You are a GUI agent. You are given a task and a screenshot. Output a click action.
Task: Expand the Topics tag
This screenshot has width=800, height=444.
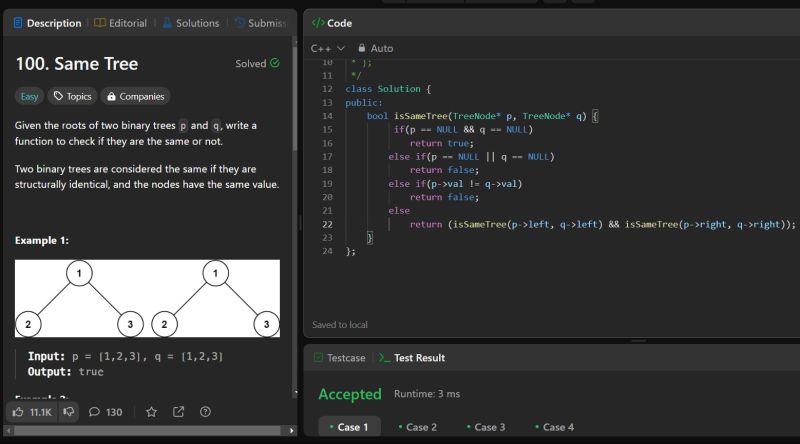pyautogui.click(x=72, y=96)
